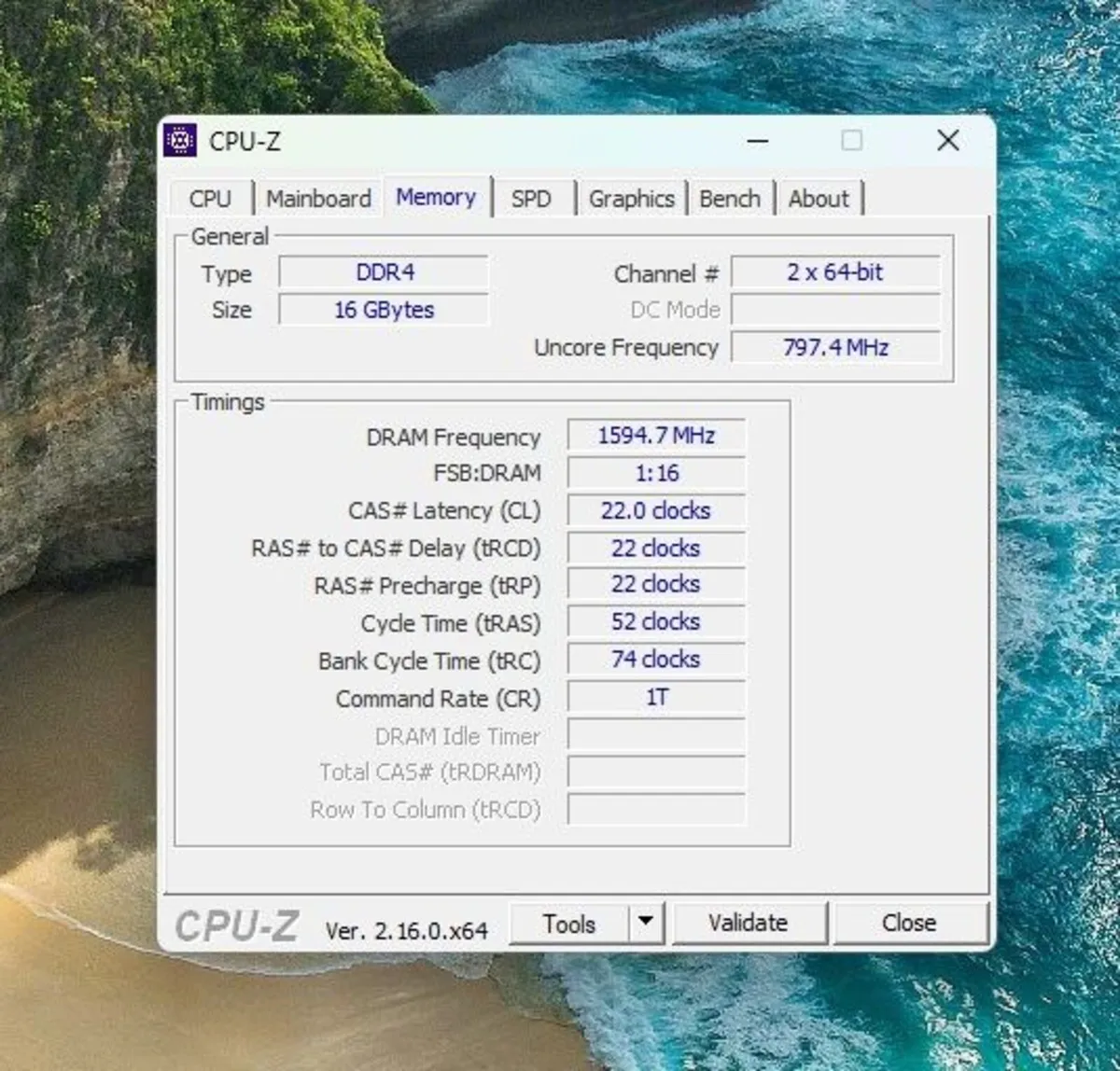
Task: Go to the SPD tab
Action: pyautogui.click(x=531, y=199)
